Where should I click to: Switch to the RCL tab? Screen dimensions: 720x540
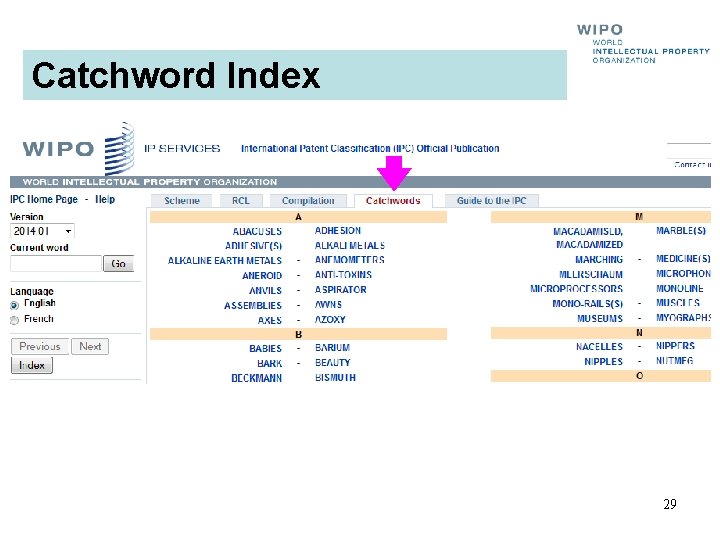coord(241,201)
